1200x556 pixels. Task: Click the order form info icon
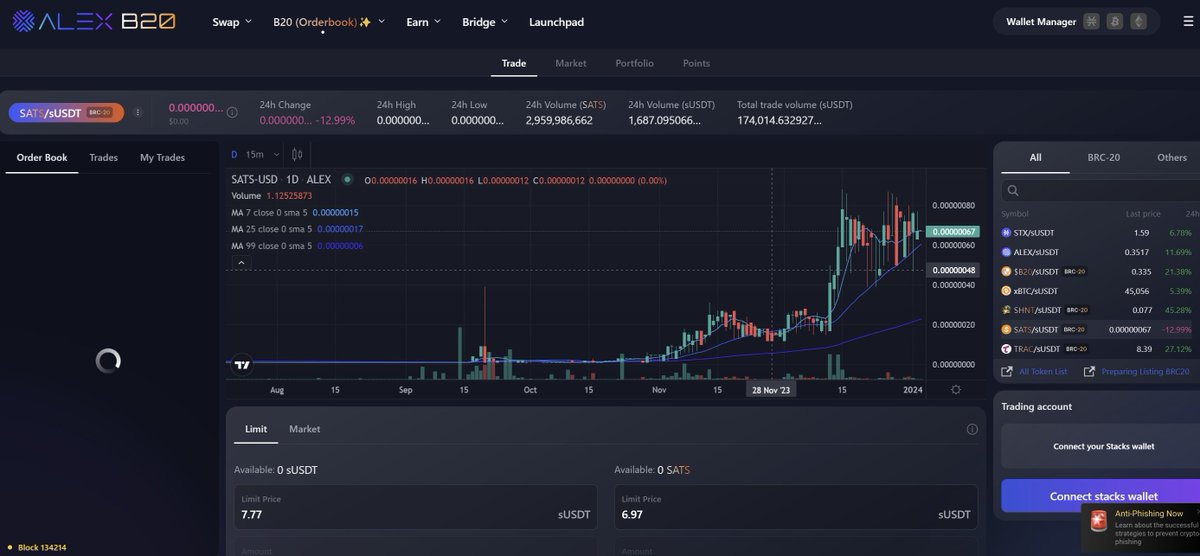pos(972,429)
